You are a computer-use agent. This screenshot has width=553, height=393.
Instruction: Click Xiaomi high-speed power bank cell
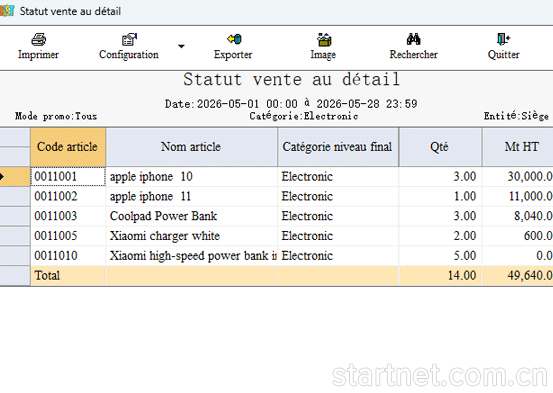(191, 255)
